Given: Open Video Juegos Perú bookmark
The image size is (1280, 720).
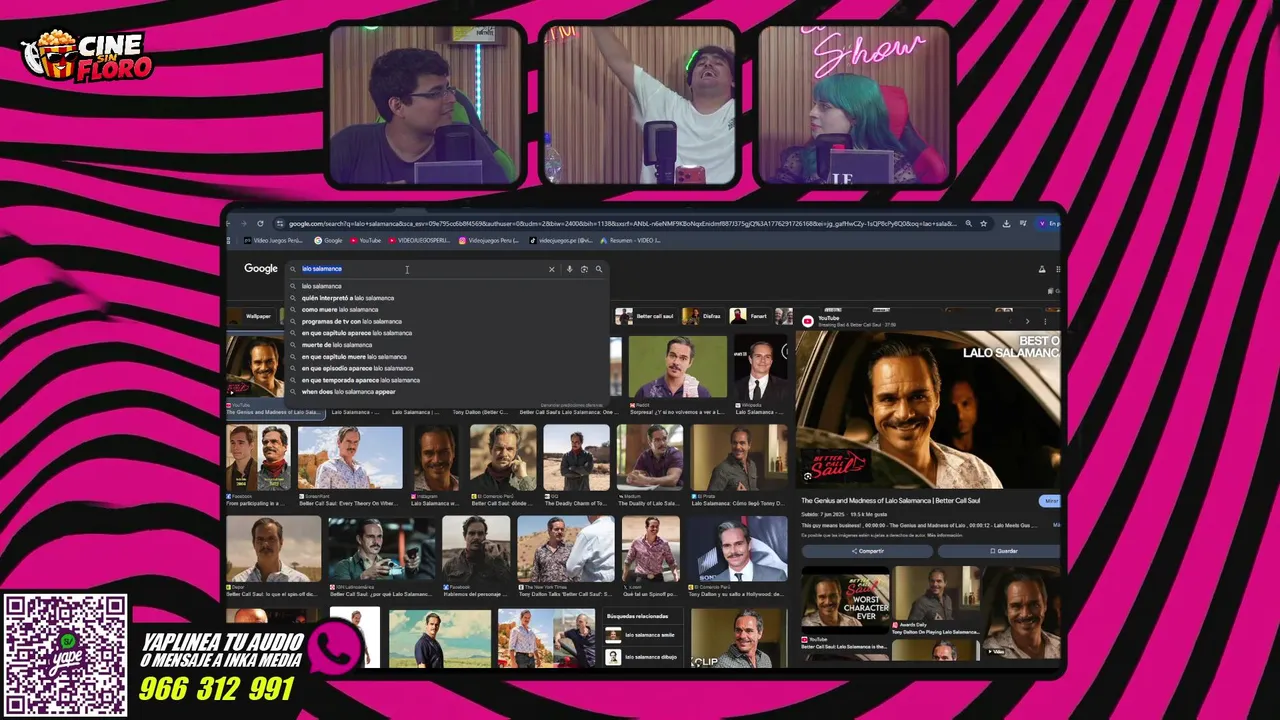Looking at the screenshot, I should coord(273,240).
